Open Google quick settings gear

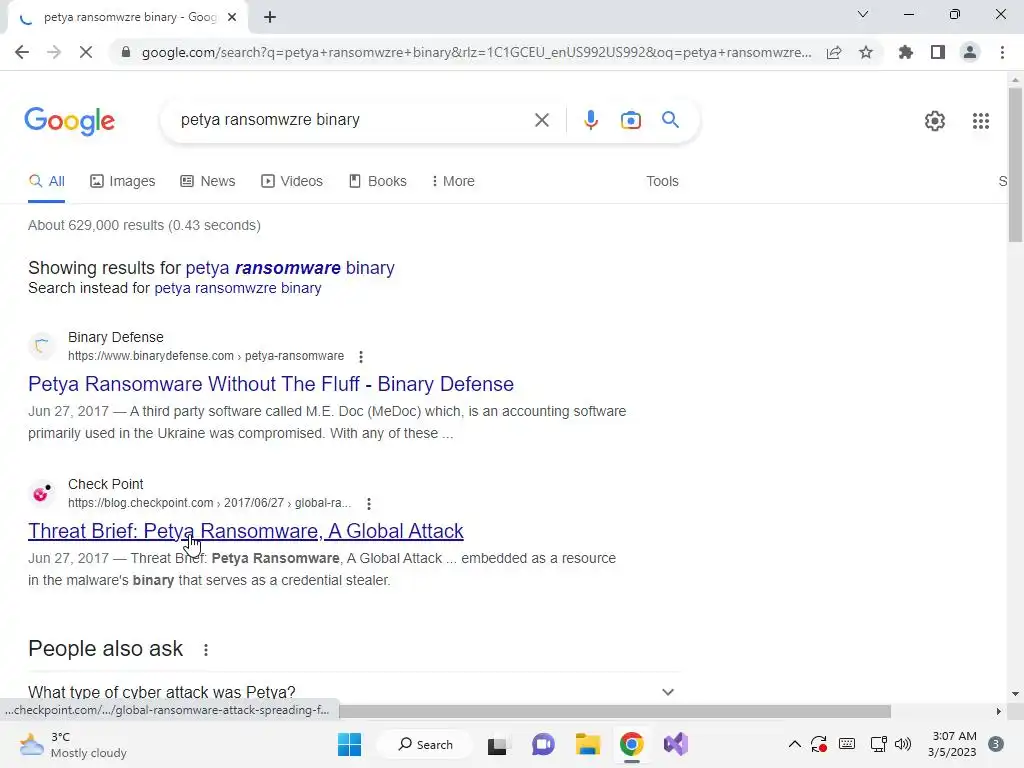click(935, 121)
